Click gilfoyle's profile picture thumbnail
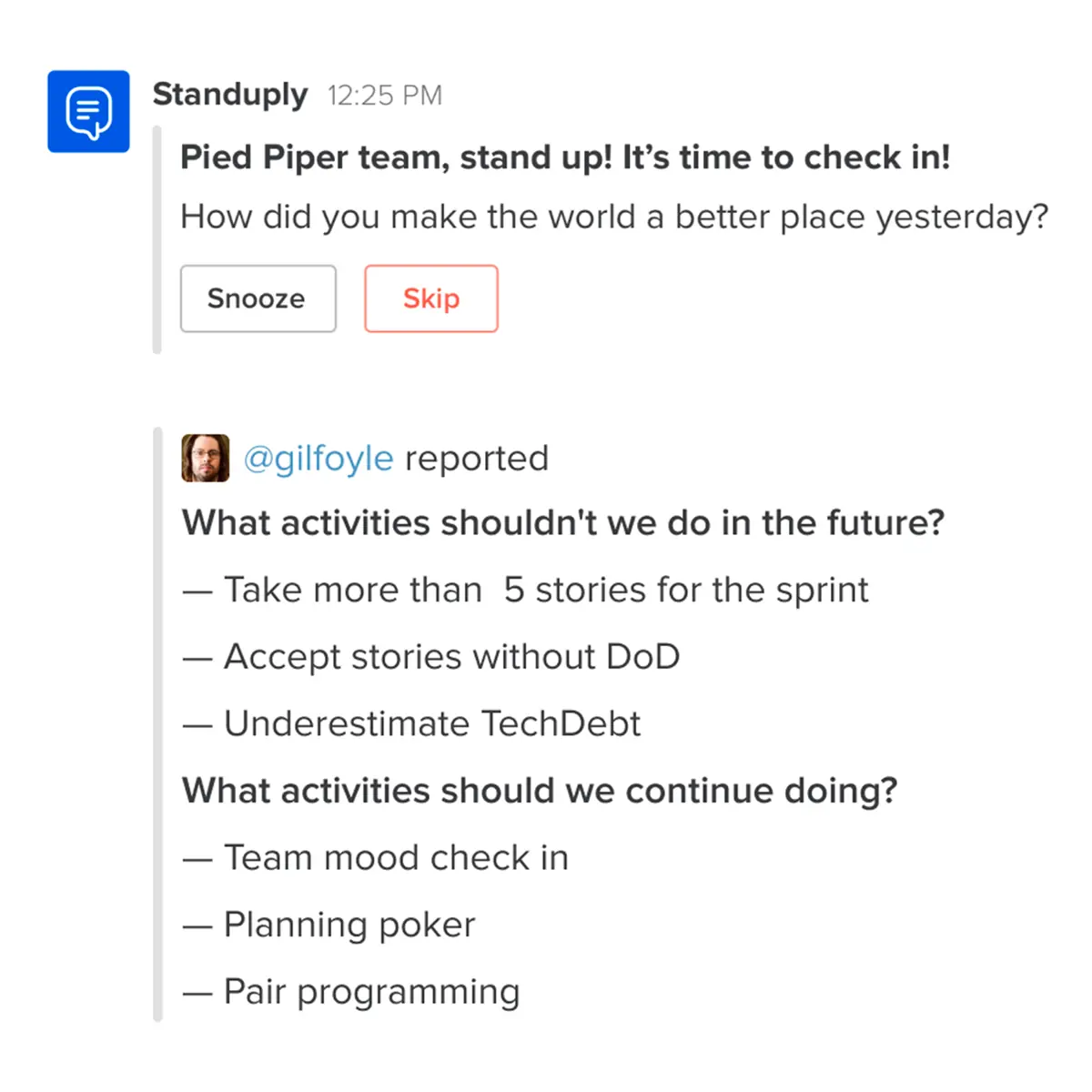Viewport: 1092px width, 1092px height. [206, 458]
